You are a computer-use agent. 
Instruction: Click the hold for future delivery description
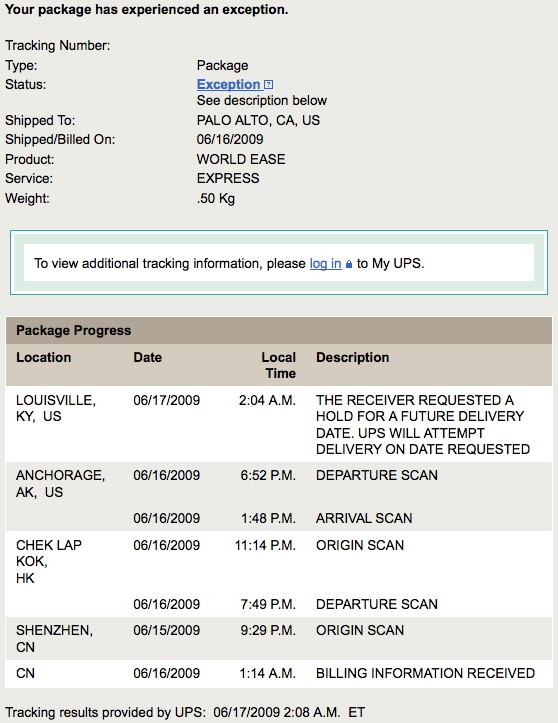pyautogui.click(x=423, y=425)
